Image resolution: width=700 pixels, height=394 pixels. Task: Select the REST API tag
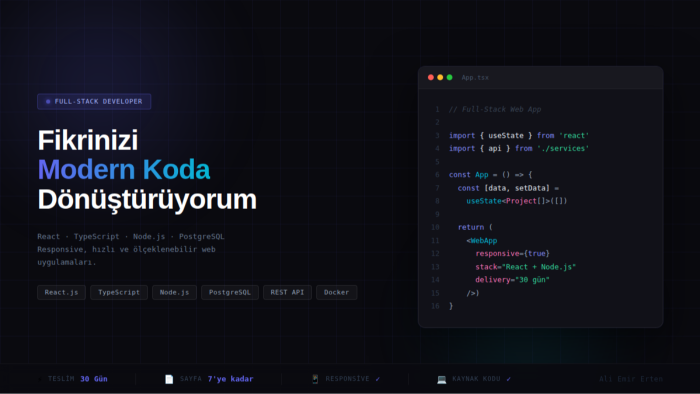(x=288, y=292)
